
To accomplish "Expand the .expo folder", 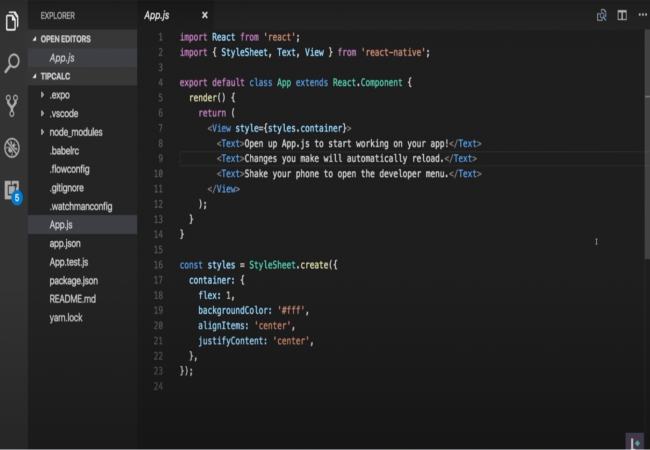I will [x=62, y=95].
